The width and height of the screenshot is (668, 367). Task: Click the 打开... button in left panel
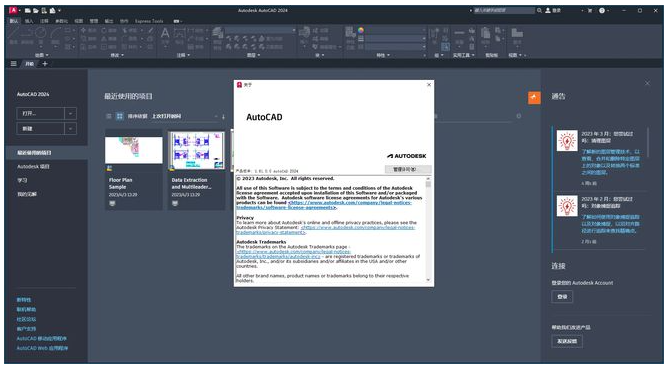[x=40, y=113]
